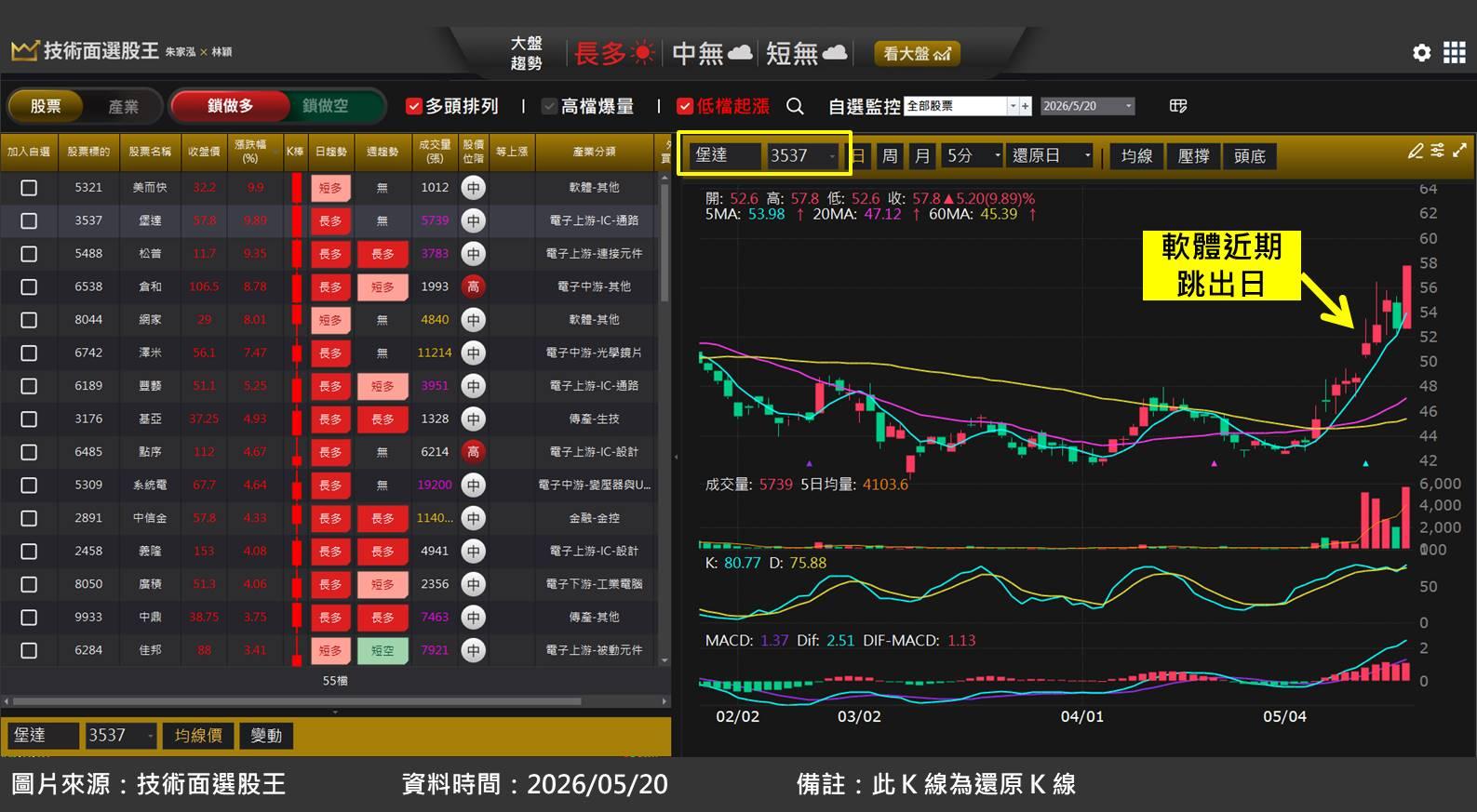This screenshot has height=812, width=1477.
Task: Click the 均線 button in chart toolbar
Action: coord(1136,155)
